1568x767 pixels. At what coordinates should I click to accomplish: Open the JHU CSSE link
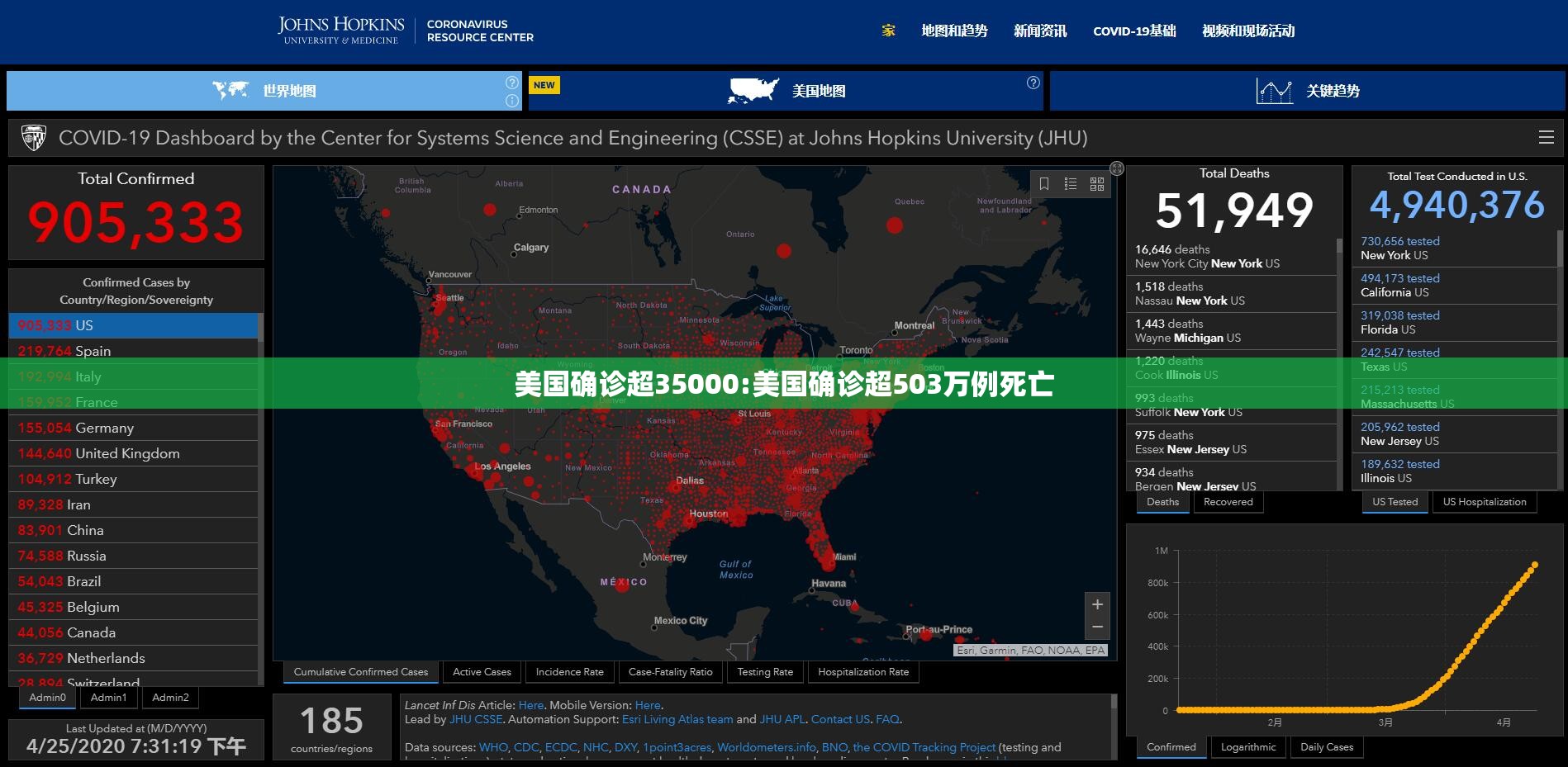(476, 719)
